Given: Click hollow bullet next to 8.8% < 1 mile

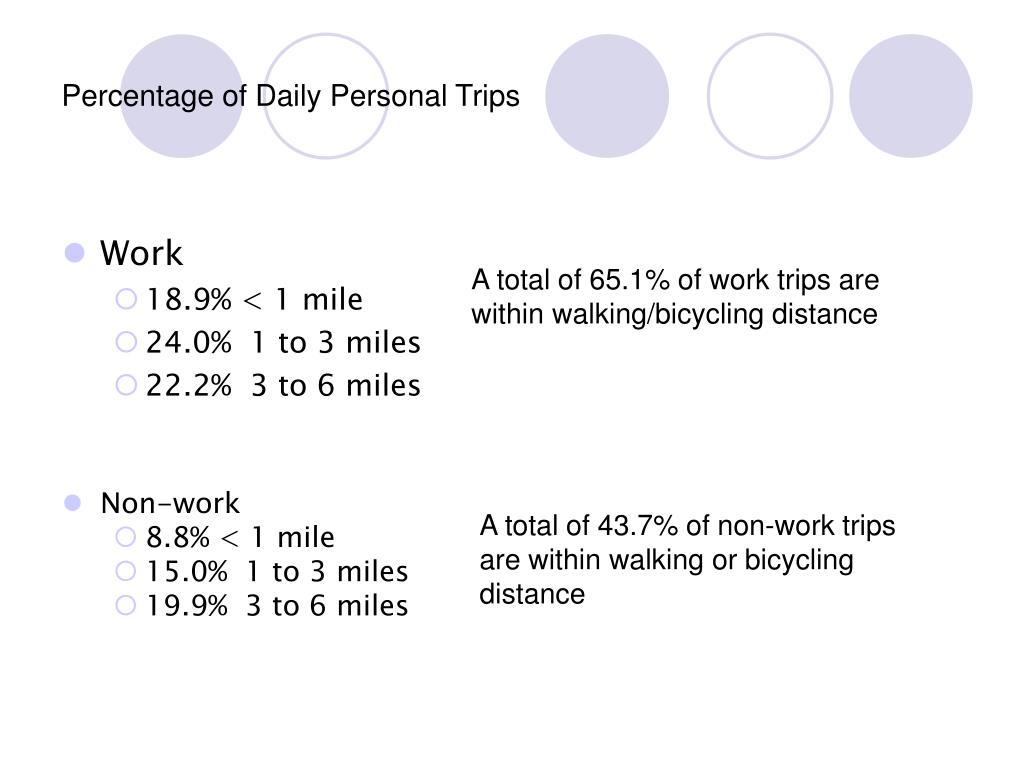Looking at the screenshot, I should pos(125,537).
